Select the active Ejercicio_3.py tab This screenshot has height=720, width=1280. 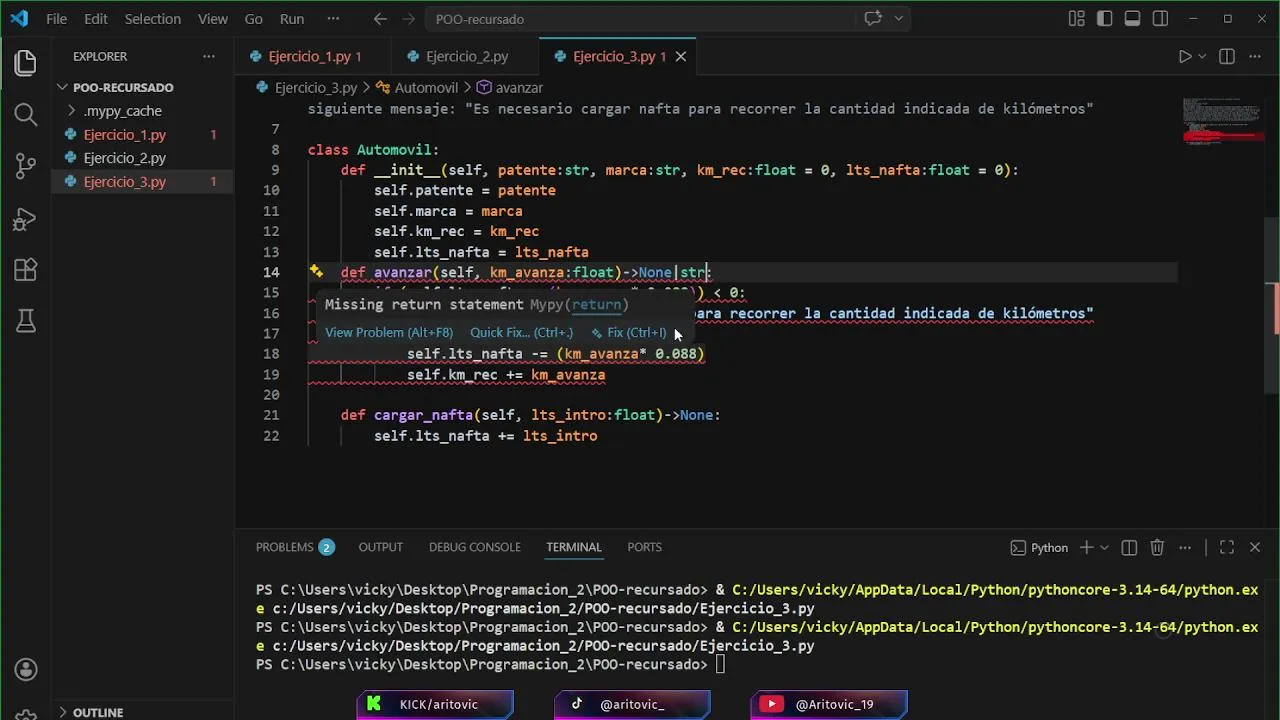pos(618,57)
